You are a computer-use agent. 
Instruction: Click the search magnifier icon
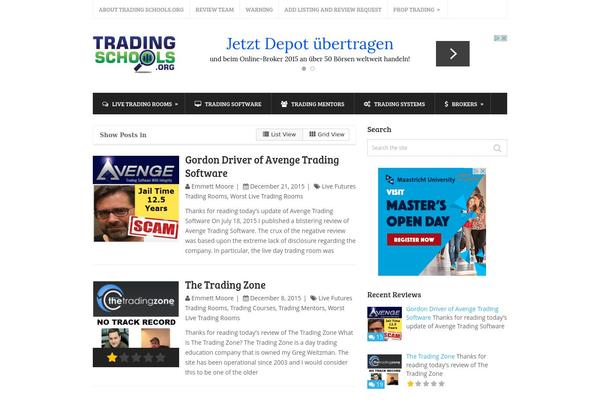tap(497, 148)
